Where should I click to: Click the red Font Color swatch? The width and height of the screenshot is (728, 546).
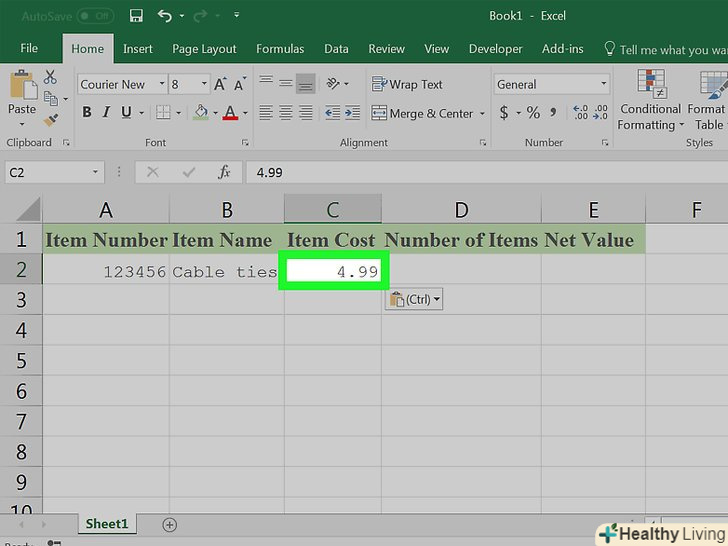click(231, 113)
